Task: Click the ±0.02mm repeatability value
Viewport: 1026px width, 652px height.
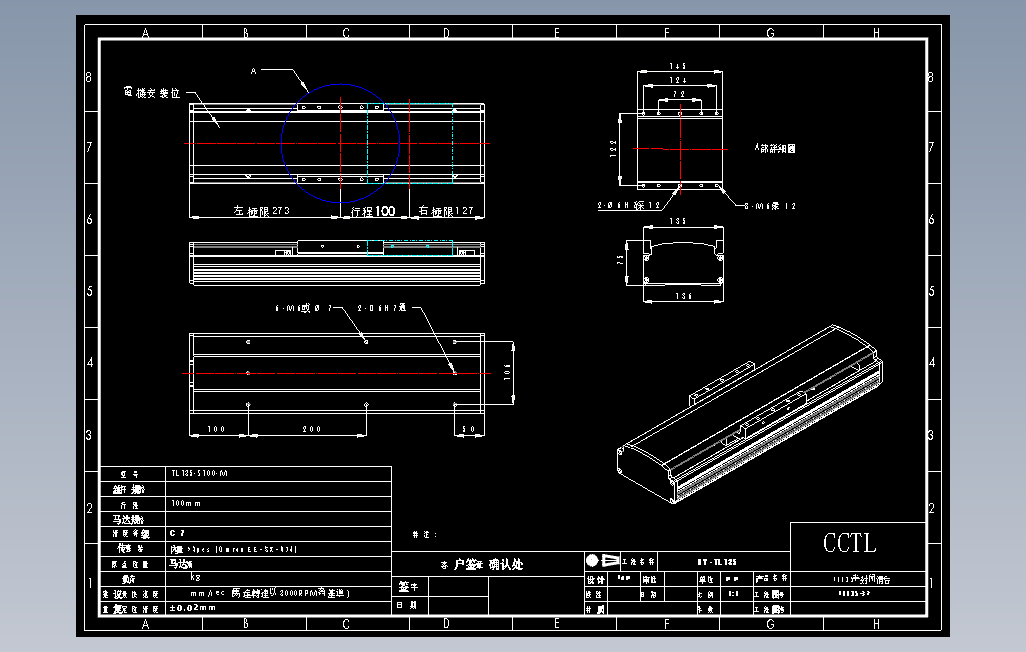Action: pyautogui.click(x=192, y=607)
